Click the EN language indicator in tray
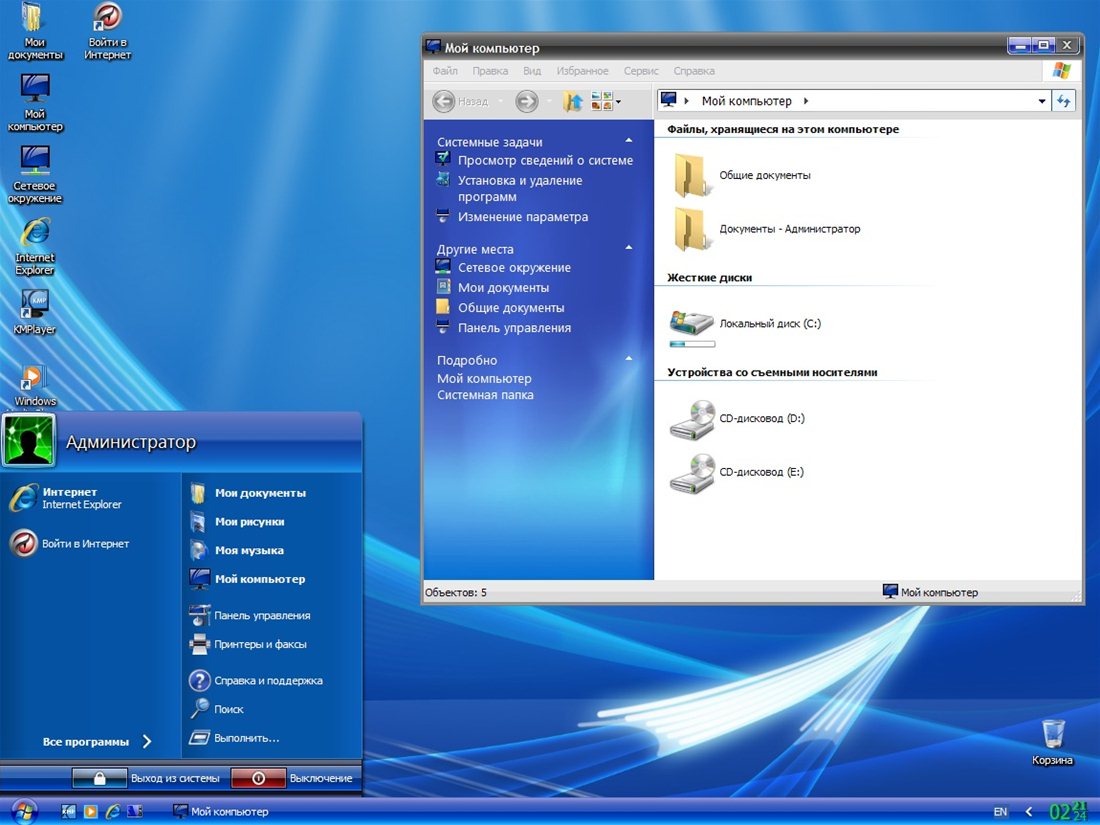The image size is (1100, 825). pyautogui.click(x=1000, y=811)
